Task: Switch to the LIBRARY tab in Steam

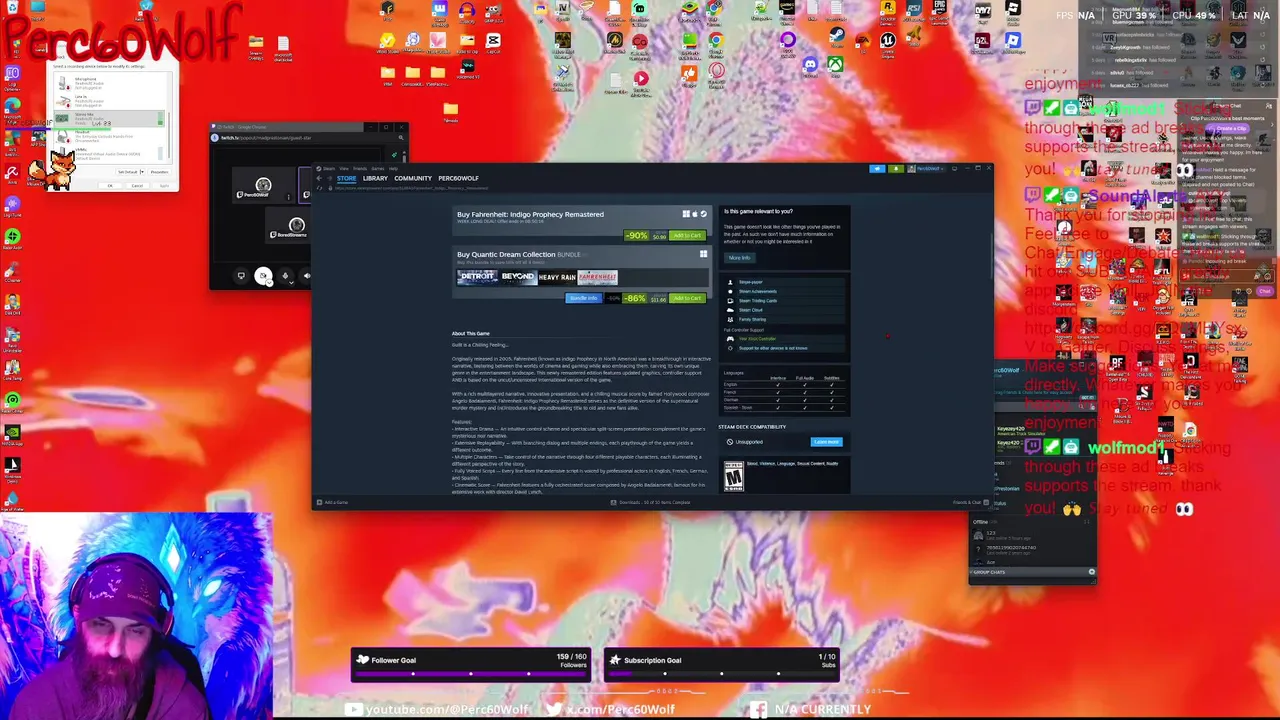Action: 375,178
